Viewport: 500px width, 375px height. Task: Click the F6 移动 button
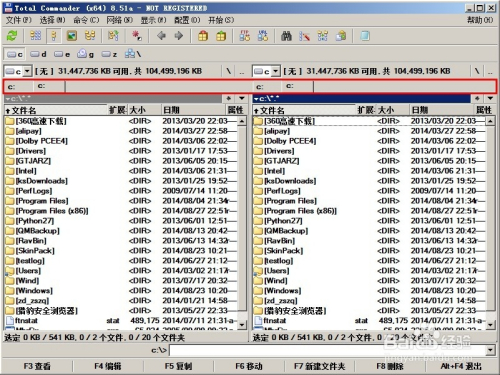(x=249, y=366)
